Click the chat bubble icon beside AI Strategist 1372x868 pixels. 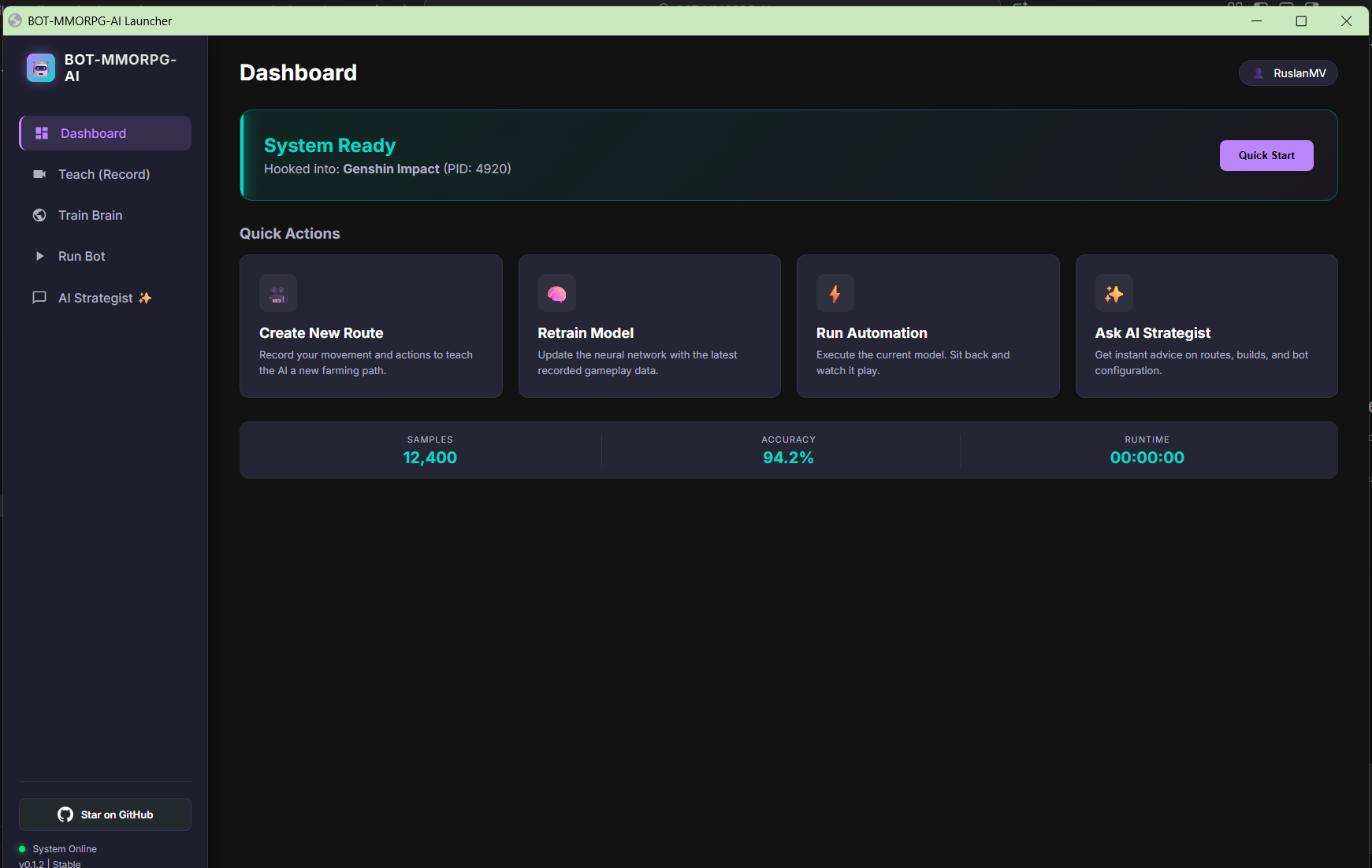[x=39, y=298]
